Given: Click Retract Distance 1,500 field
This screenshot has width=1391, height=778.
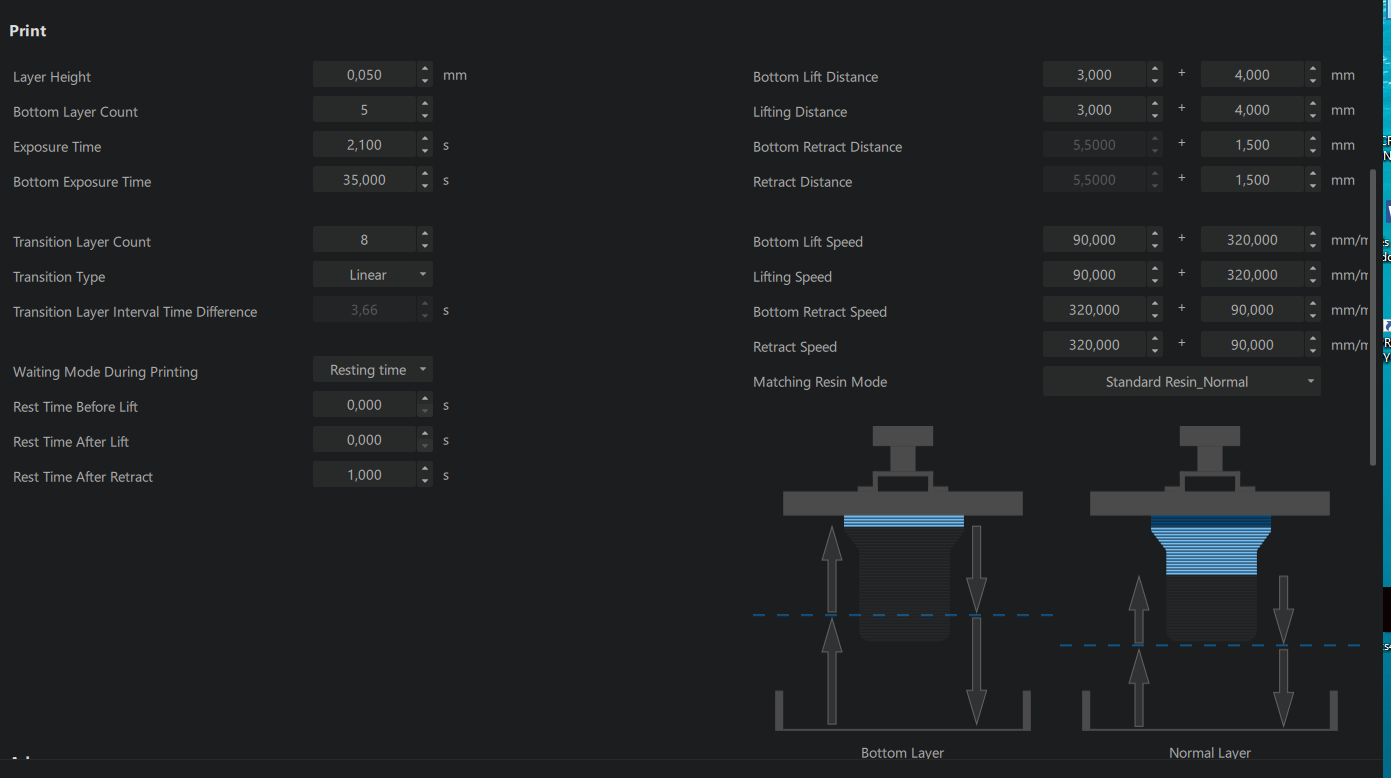Looking at the screenshot, I should (x=1252, y=180).
